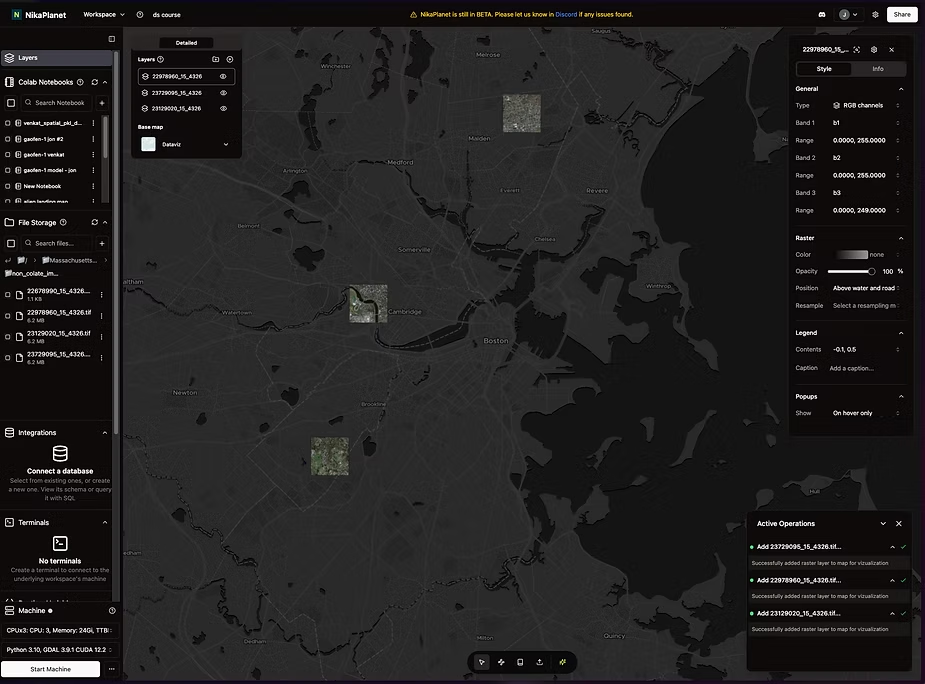Screen dimensions: 925x684
Task: Click the Share button
Action: (x=902, y=15)
